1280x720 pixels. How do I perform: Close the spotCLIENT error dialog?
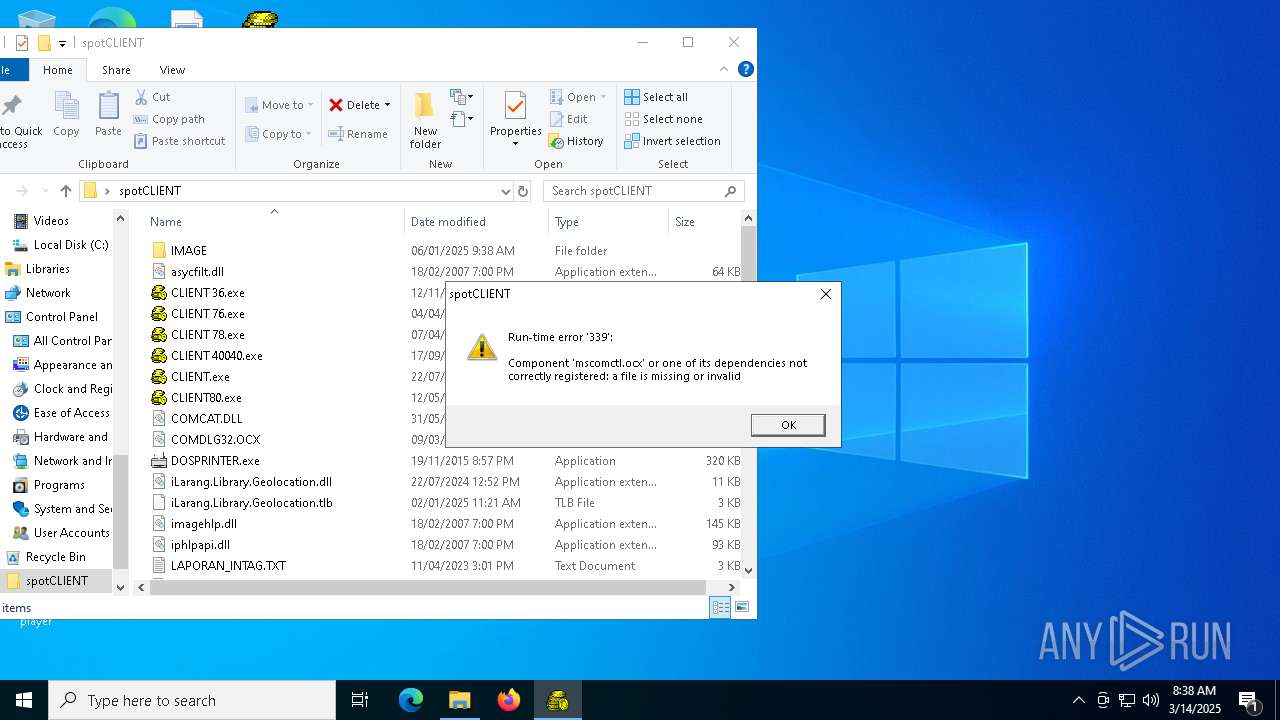(x=825, y=294)
